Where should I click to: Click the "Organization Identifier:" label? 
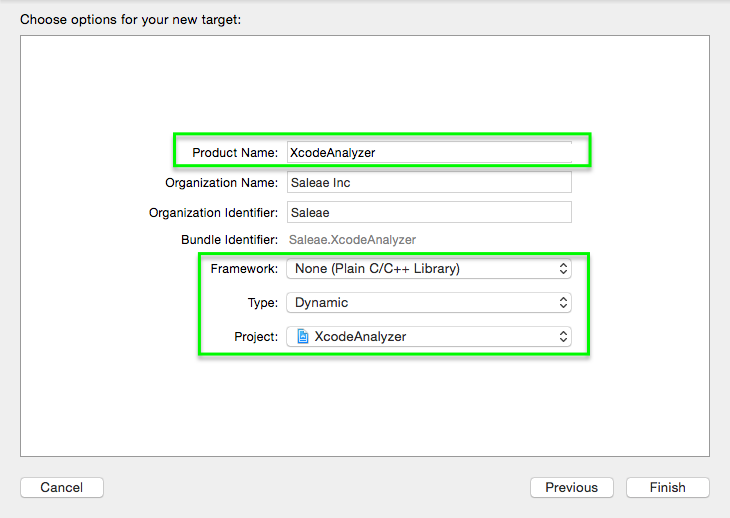[x=213, y=213]
